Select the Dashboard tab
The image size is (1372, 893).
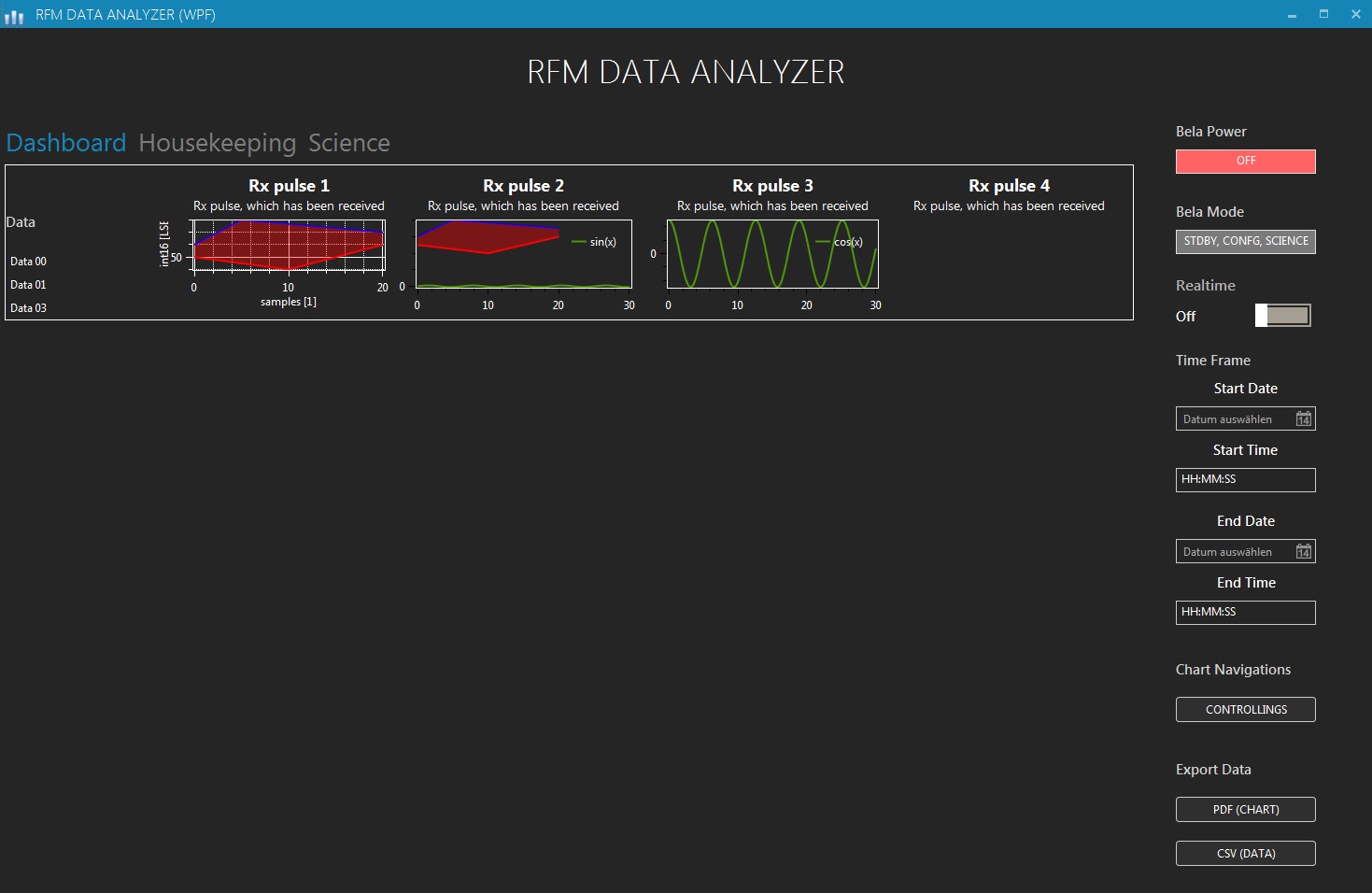coord(65,142)
